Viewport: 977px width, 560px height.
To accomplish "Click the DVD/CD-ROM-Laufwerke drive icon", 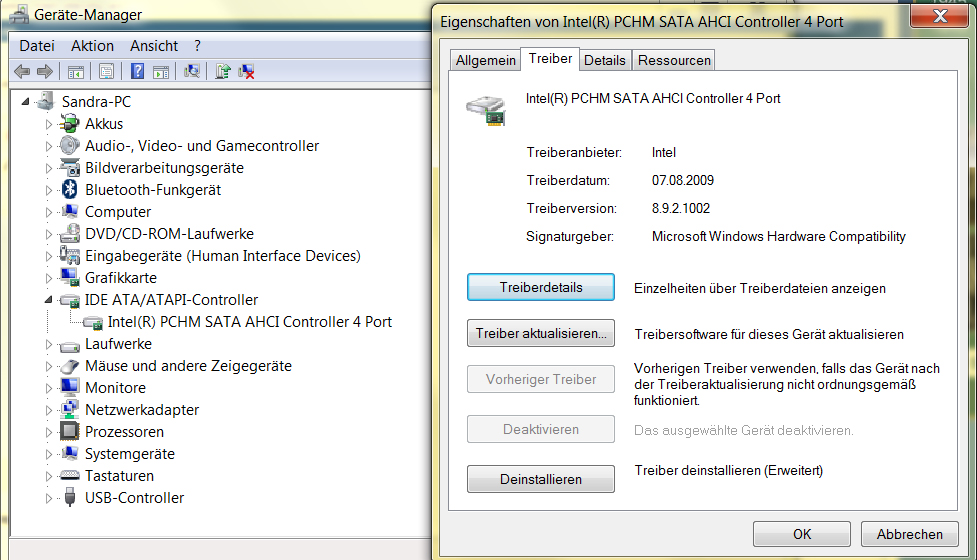I will 69,234.
